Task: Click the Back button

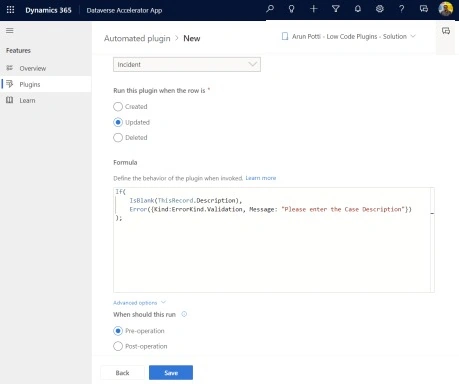Action: point(122,373)
